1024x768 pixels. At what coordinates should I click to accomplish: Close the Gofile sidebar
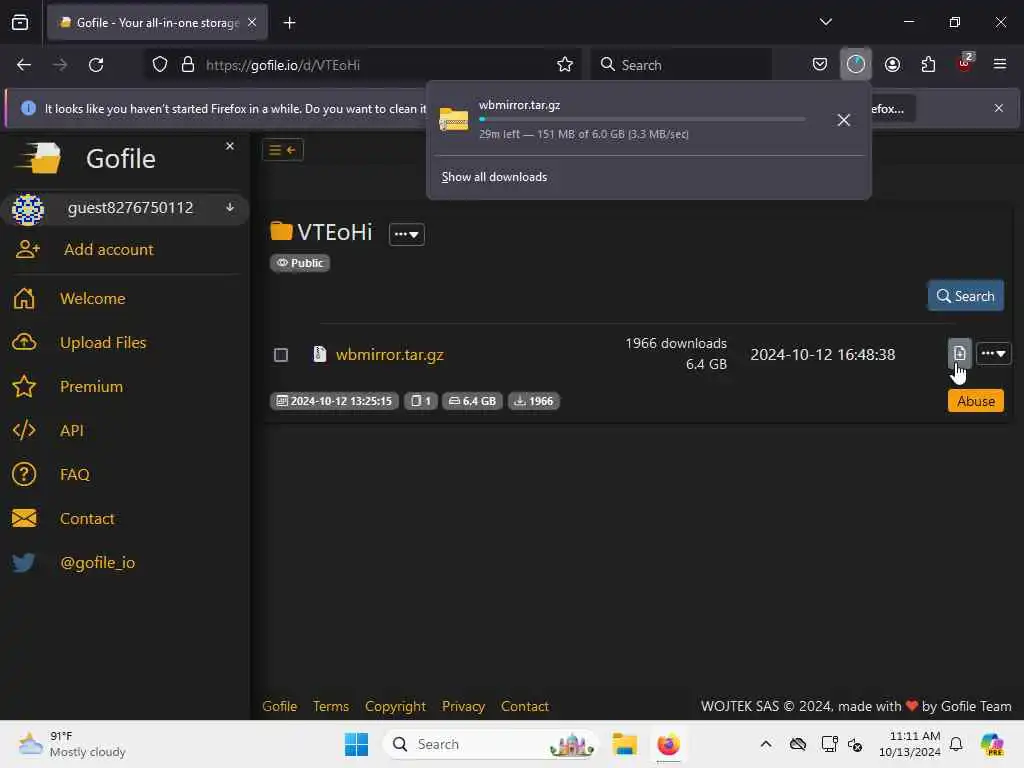point(230,146)
